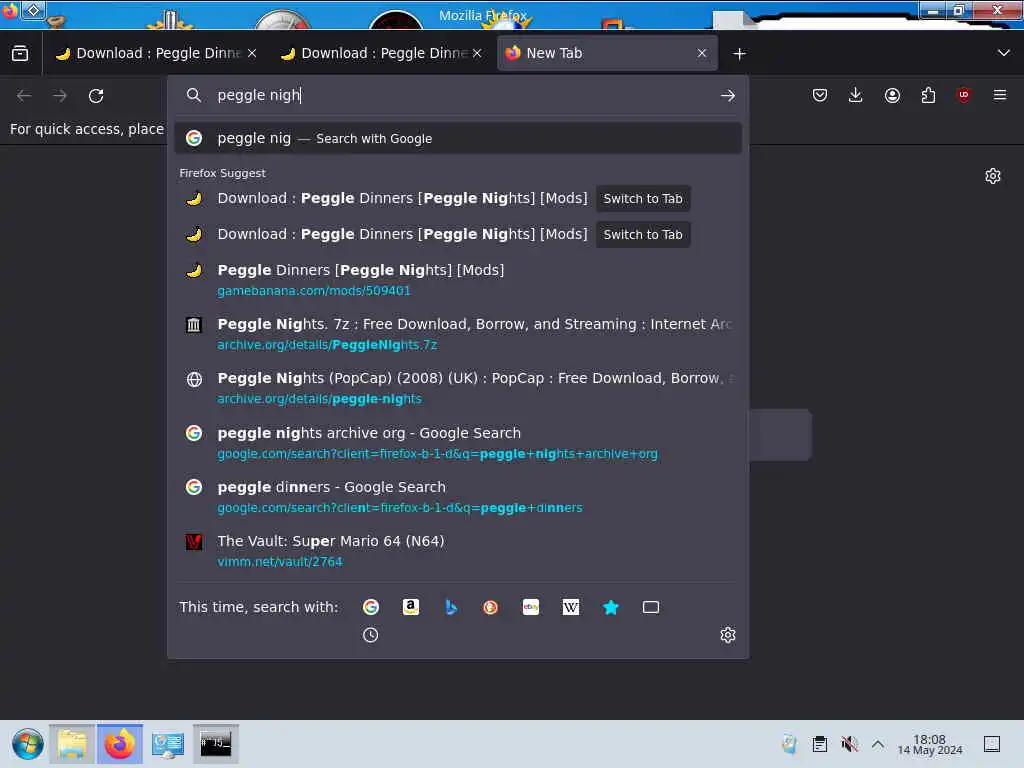Viewport: 1024px width, 768px height.
Task: Close the first Peggle Dinners tab
Action: [x=252, y=54]
